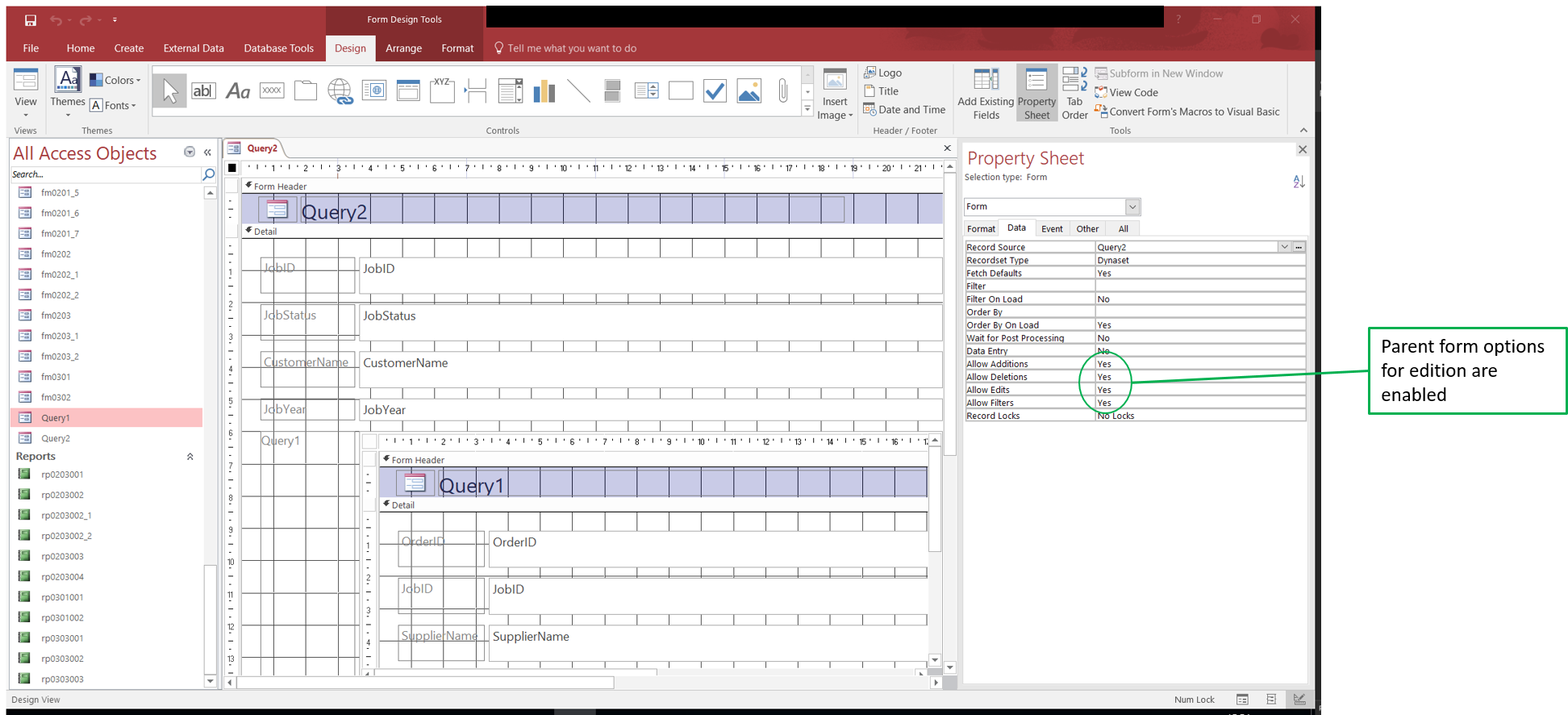Switch to Design View status icon
Screen dimensions: 1568x715
coord(1299,700)
